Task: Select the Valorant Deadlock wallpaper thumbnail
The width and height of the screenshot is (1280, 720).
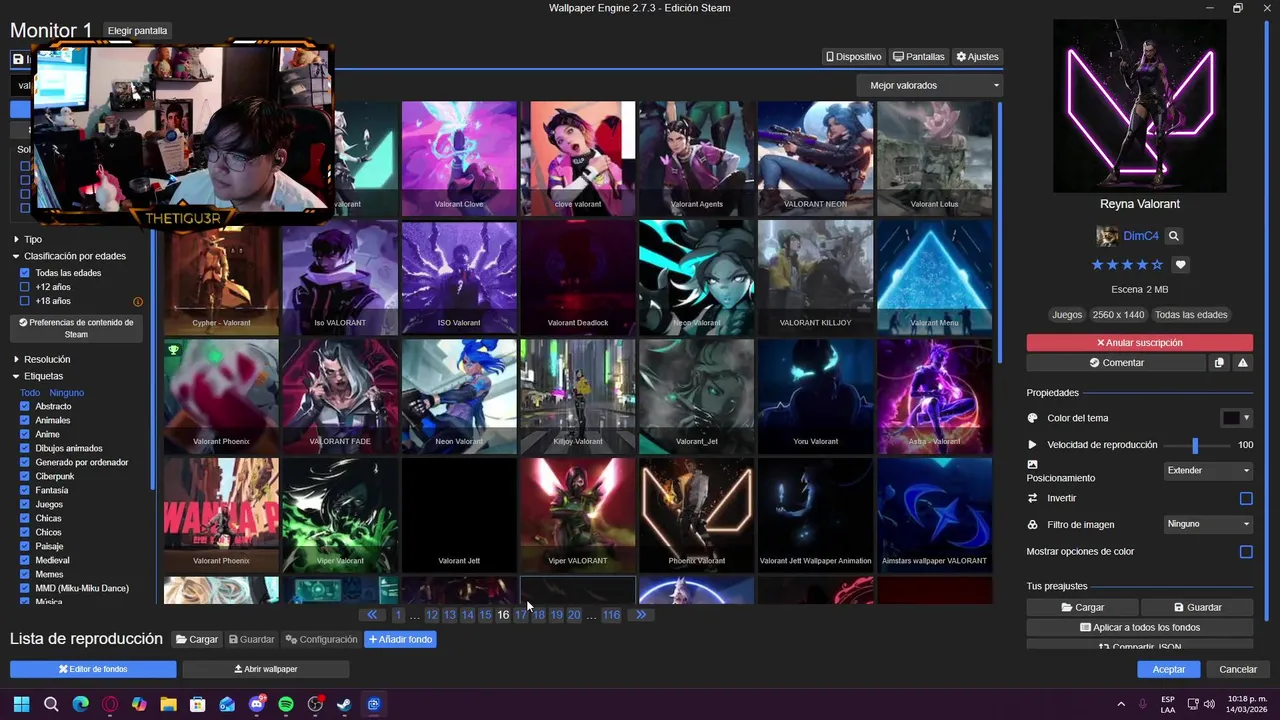Action: click(x=578, y=277)
